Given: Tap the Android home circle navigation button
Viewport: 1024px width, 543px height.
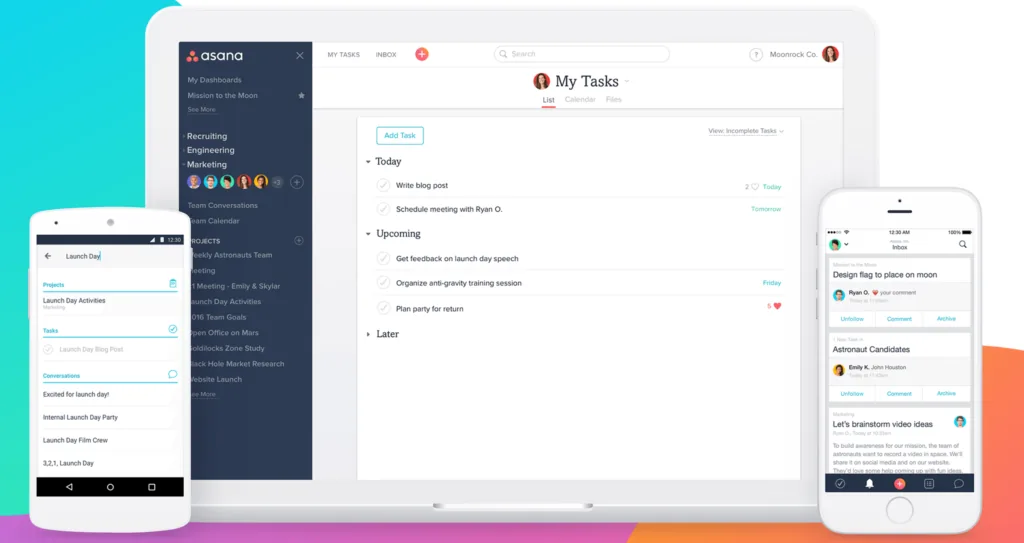Looking at the screenshot, I should [110, 487].
